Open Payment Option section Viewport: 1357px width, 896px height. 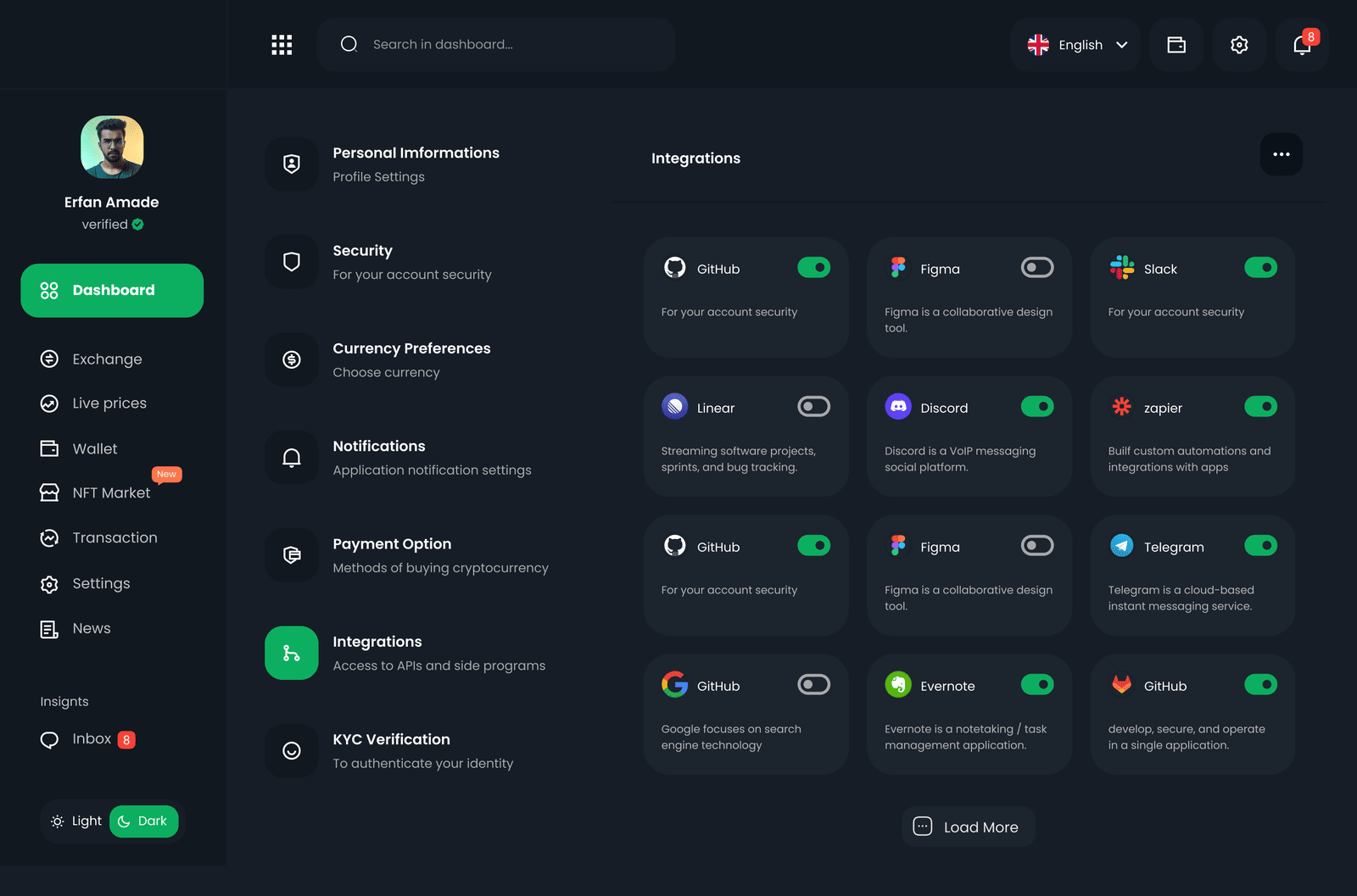coord(407,555)
